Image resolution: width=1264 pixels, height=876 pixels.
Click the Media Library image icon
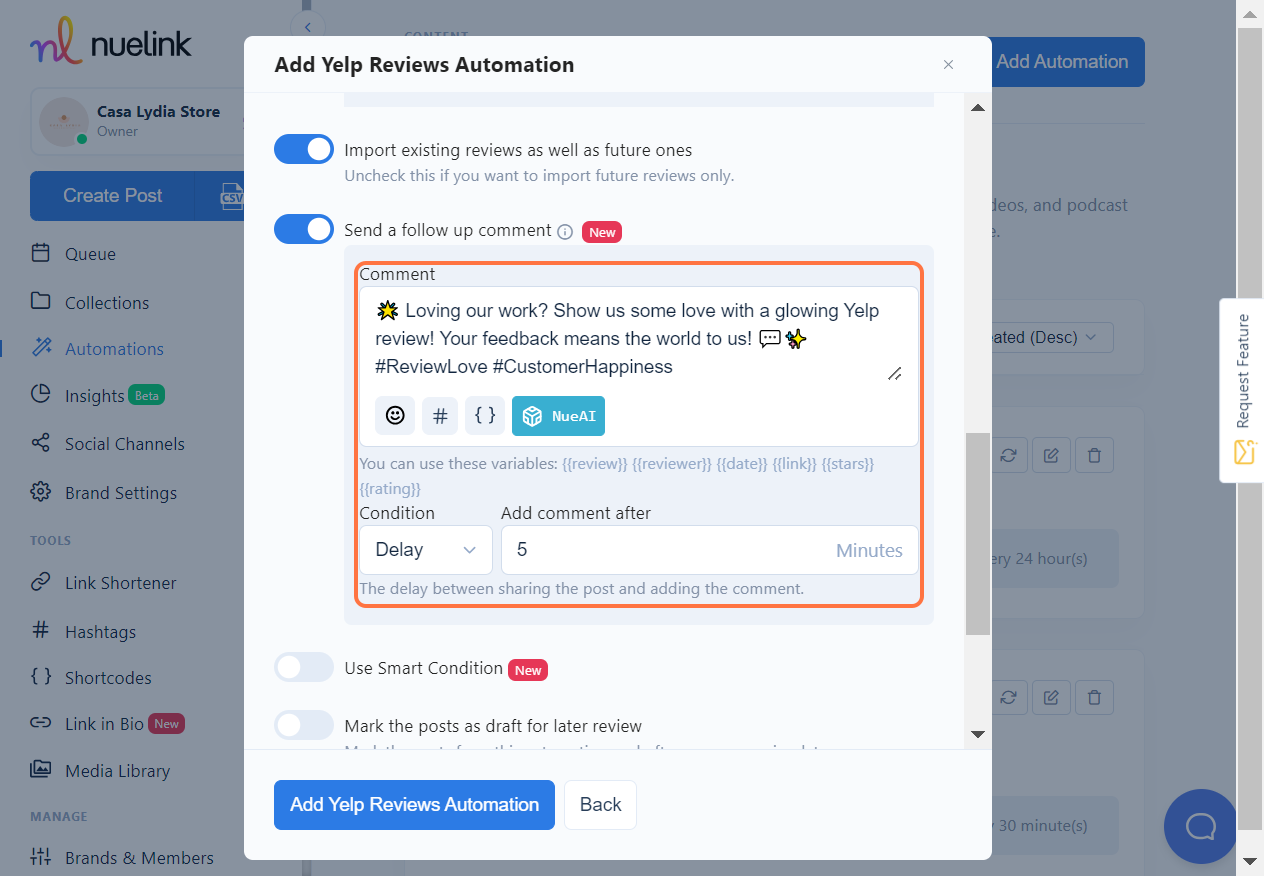[41, 770]
